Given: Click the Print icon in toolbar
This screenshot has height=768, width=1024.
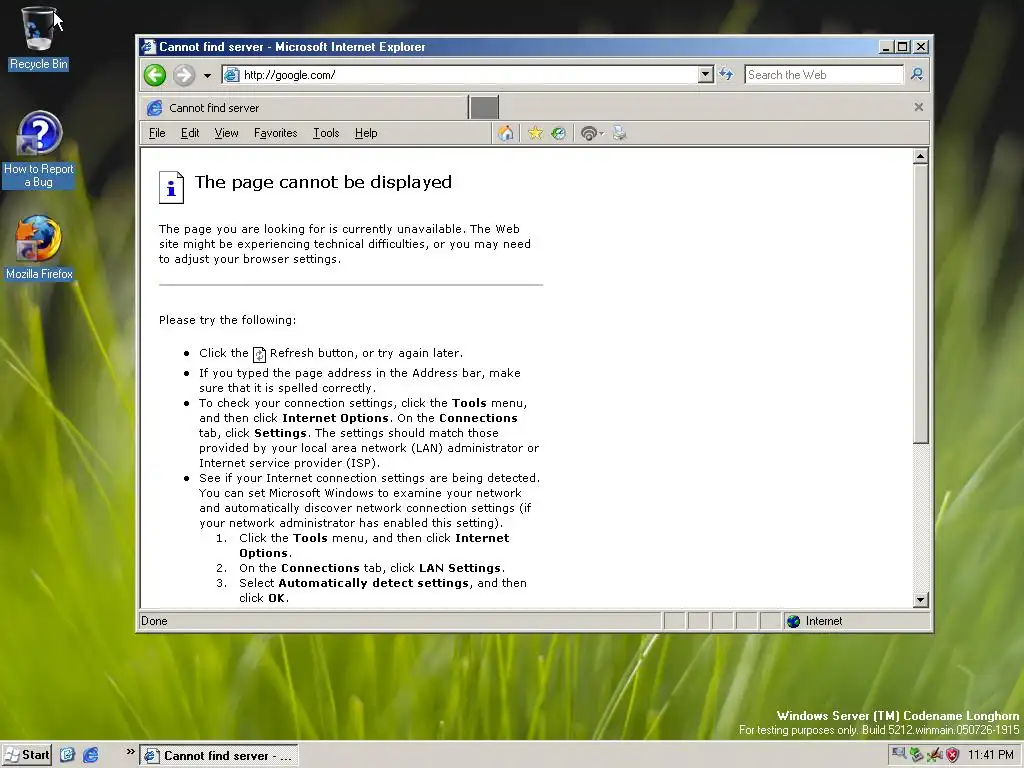Looking at the screenshot, I should click(x=619, y=133).
